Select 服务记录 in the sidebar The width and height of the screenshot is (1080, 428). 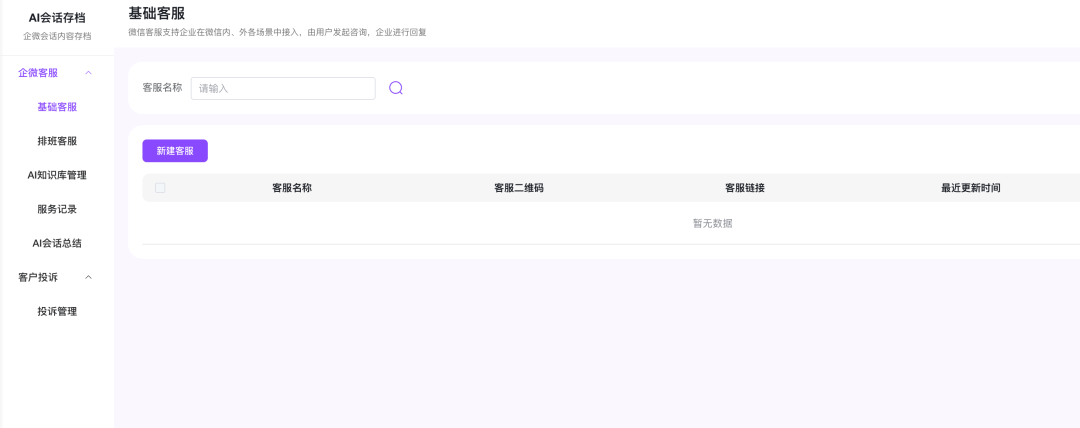coord(57,209)
